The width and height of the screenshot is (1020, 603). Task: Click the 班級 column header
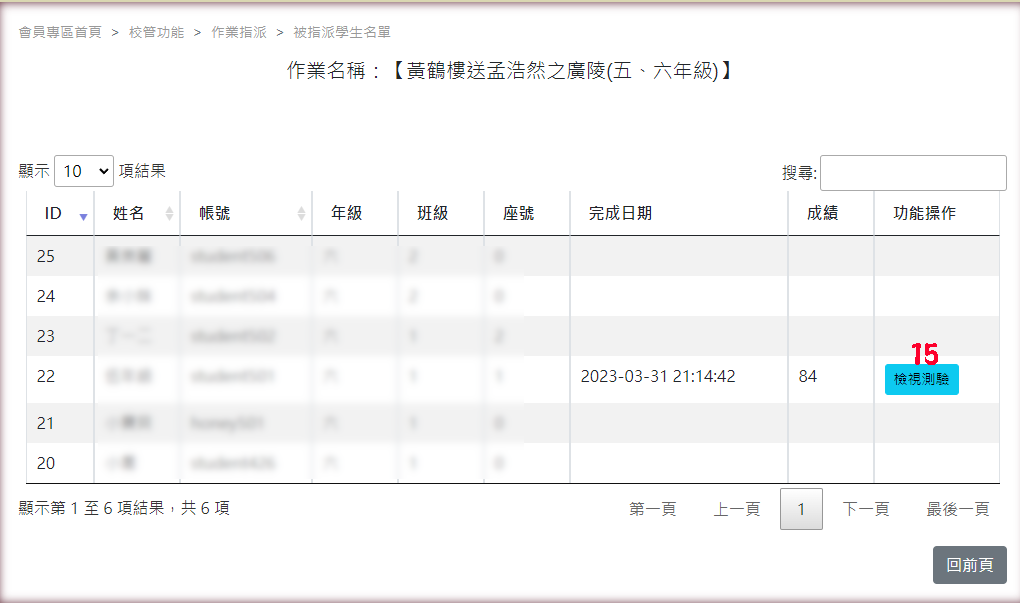(441, 213)
